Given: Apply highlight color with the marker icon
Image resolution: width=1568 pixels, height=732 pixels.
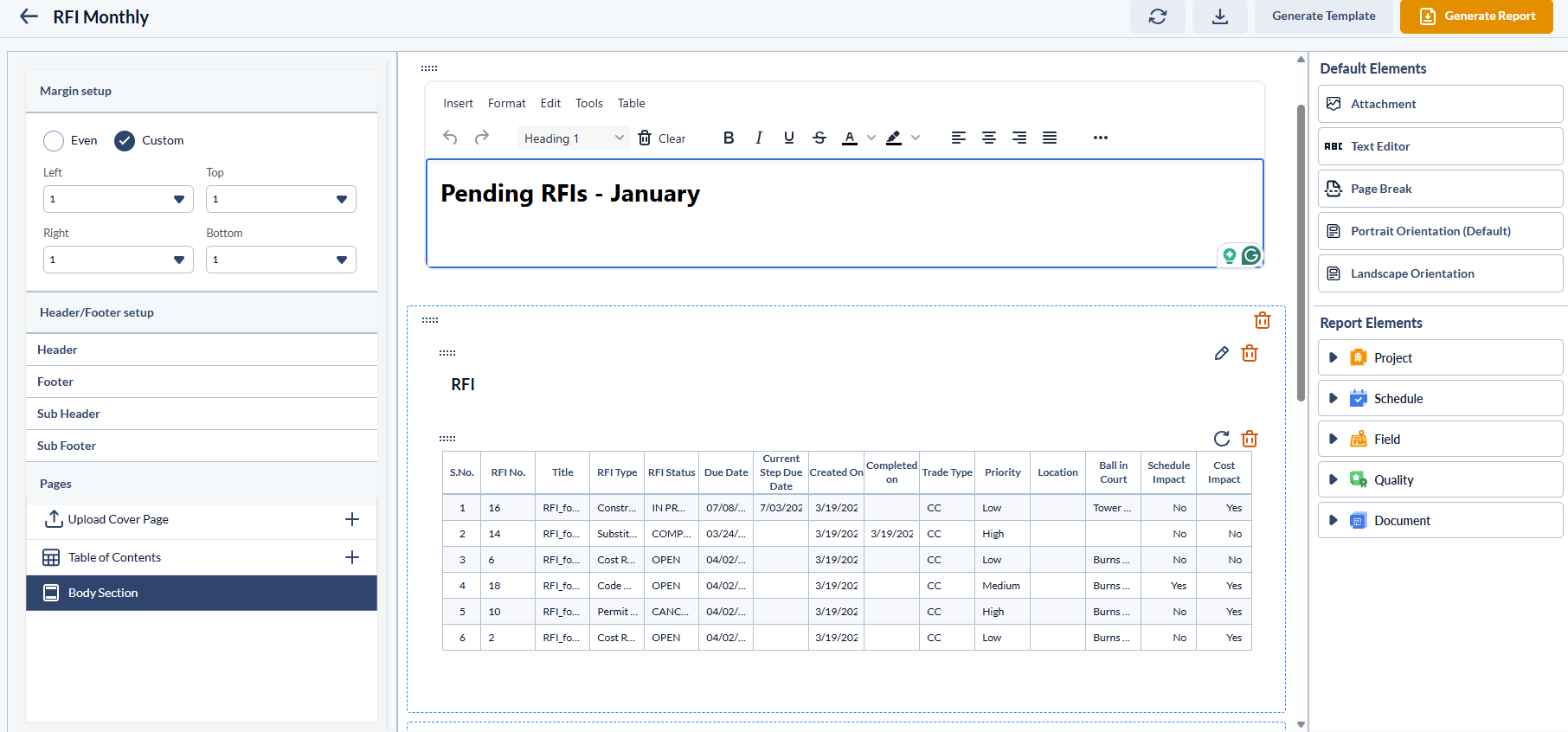Looking at the screenshot, I should [x=894, y=138].
